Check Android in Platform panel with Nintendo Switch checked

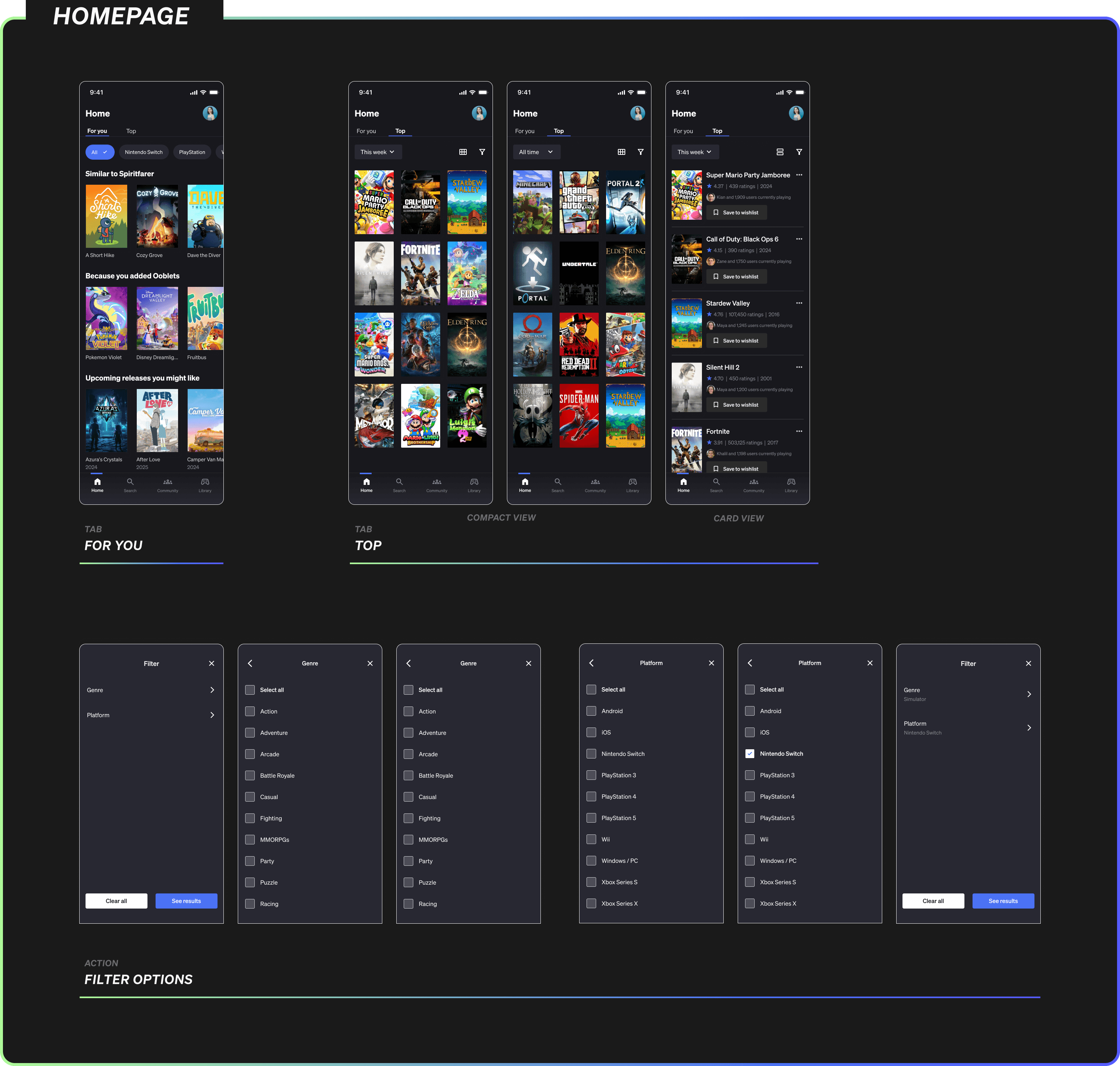tap(750, 711)
